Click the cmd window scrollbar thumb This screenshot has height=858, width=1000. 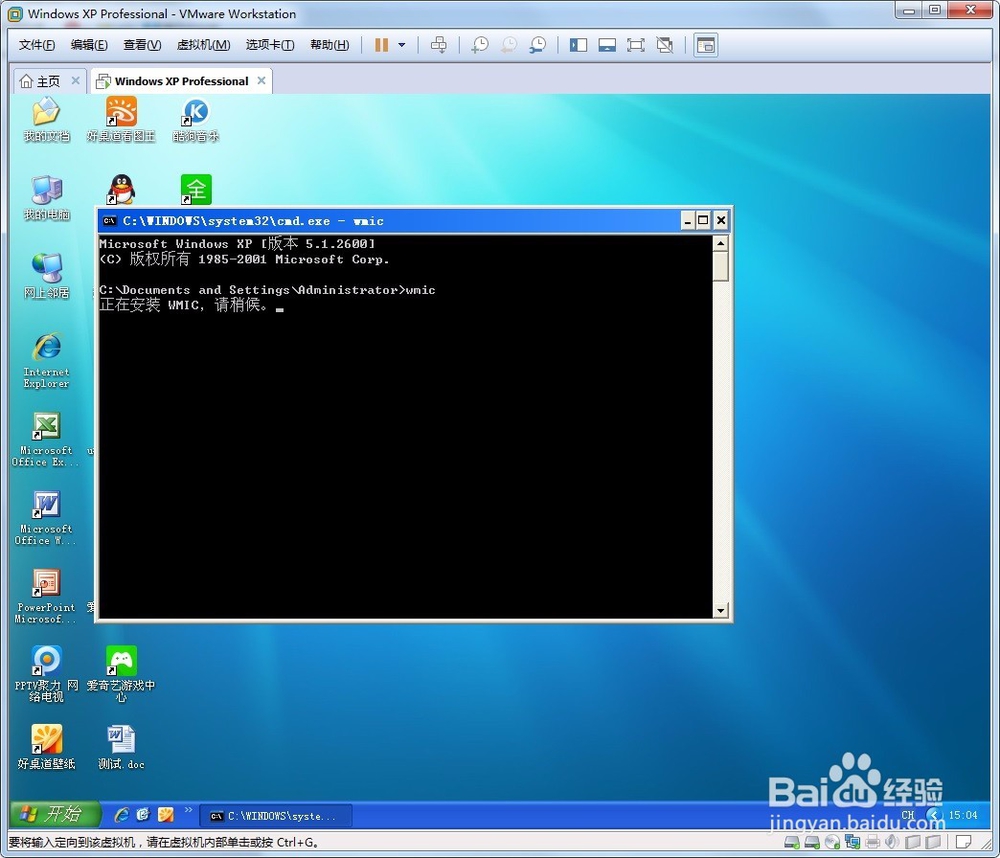click(x=721, y=266)
